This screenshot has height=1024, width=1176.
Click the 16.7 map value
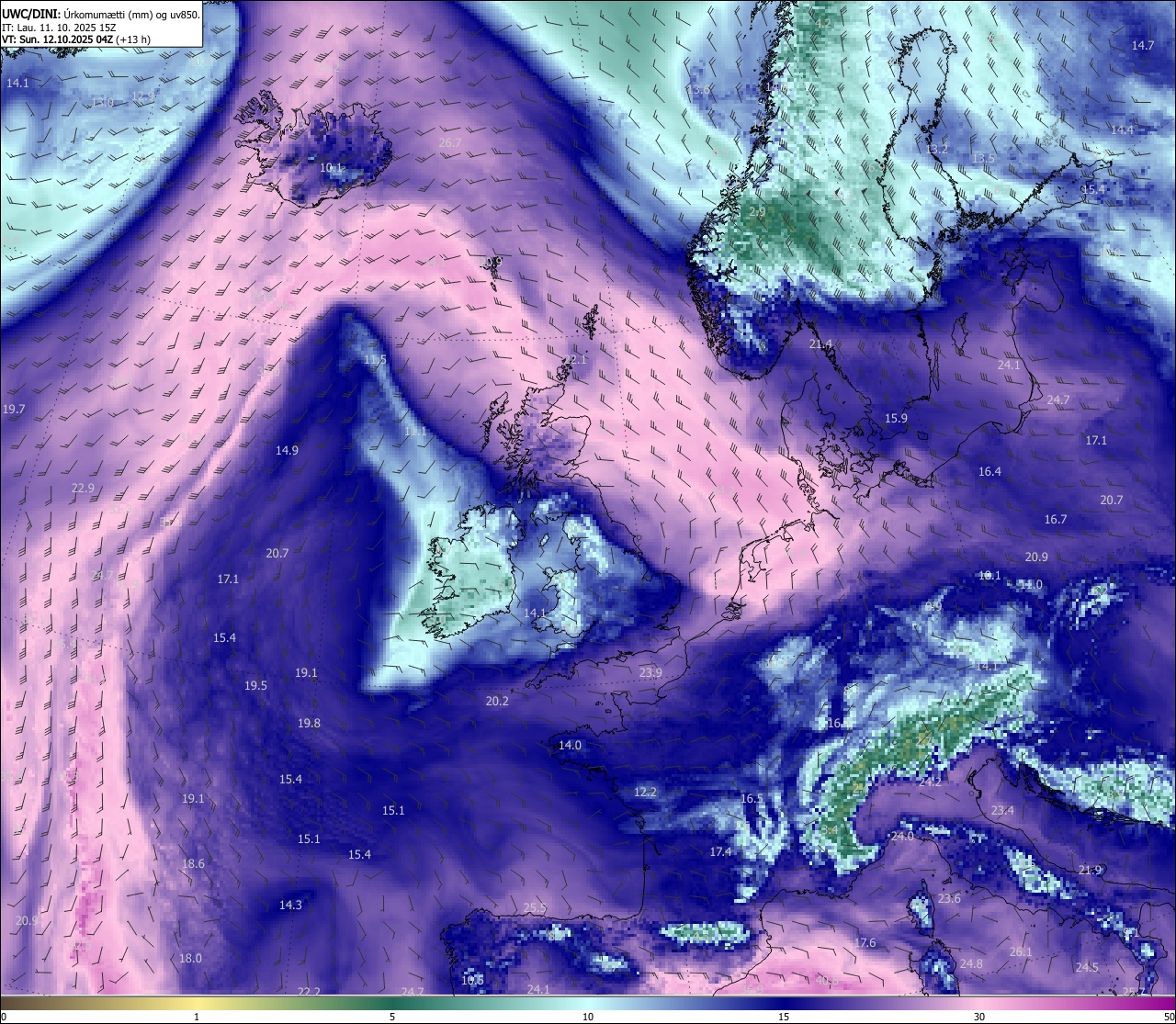(1056, 519)
